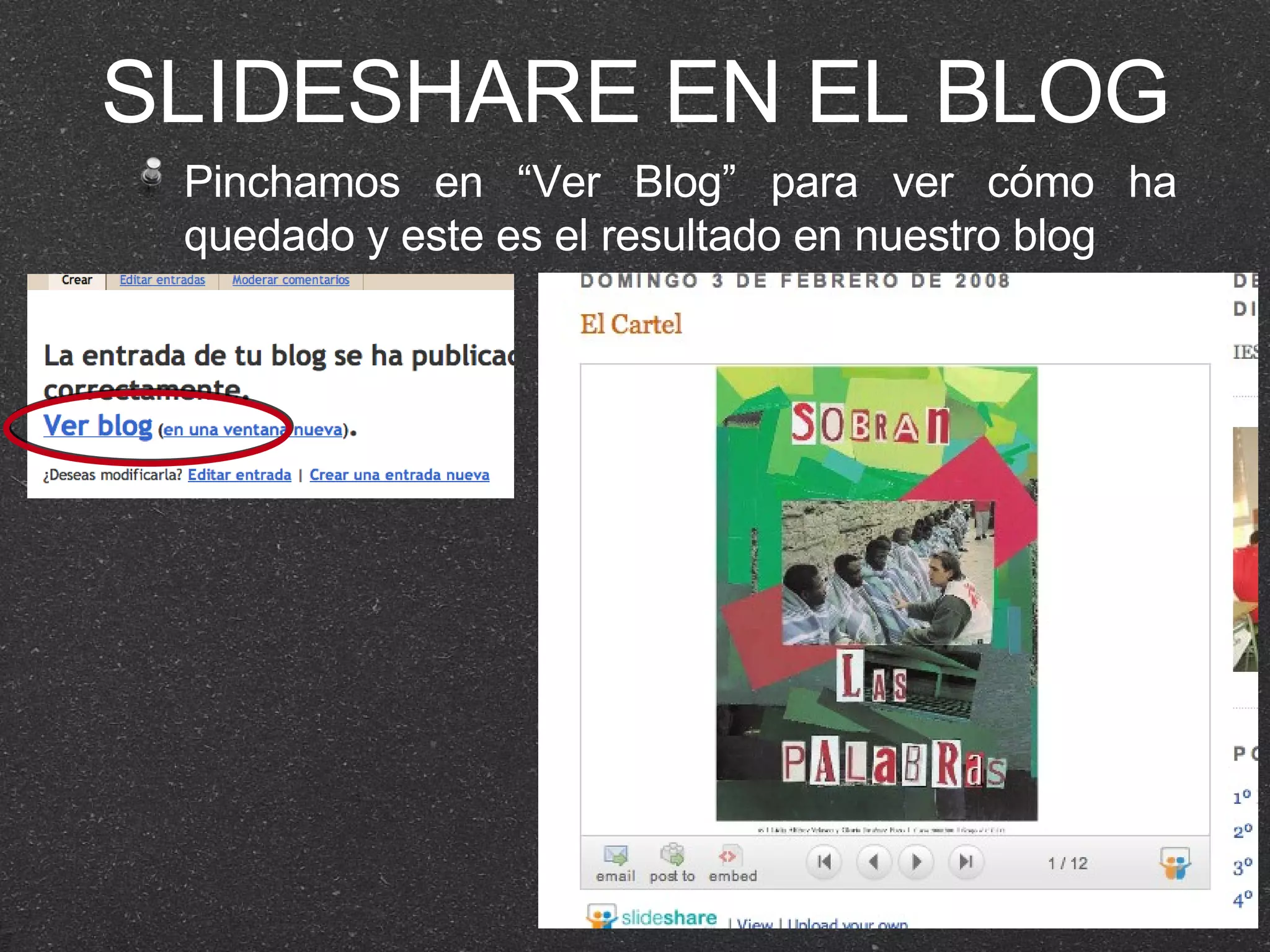The height and width of the screenshot is (952, 1270).
Task: Click the email envelope icon
Action: click(616, 855)
